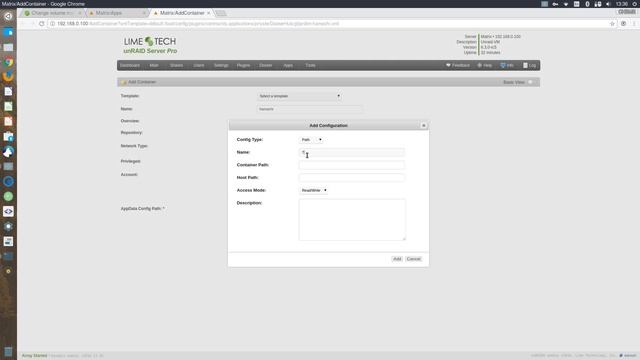This screenshot has width=640, height=360.
Task: Open the Tools menu item
Action: [x=310, y=65]
